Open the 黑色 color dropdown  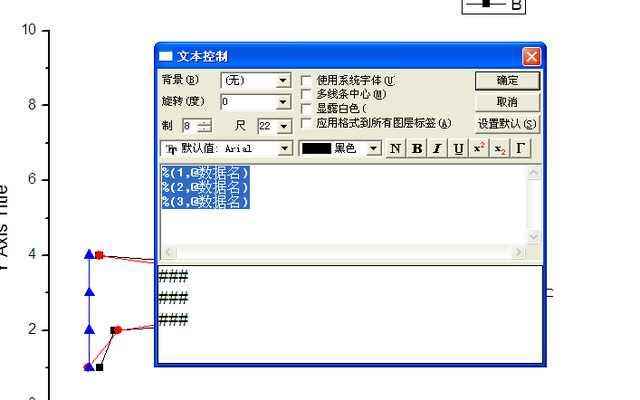[x=373, y=149]
